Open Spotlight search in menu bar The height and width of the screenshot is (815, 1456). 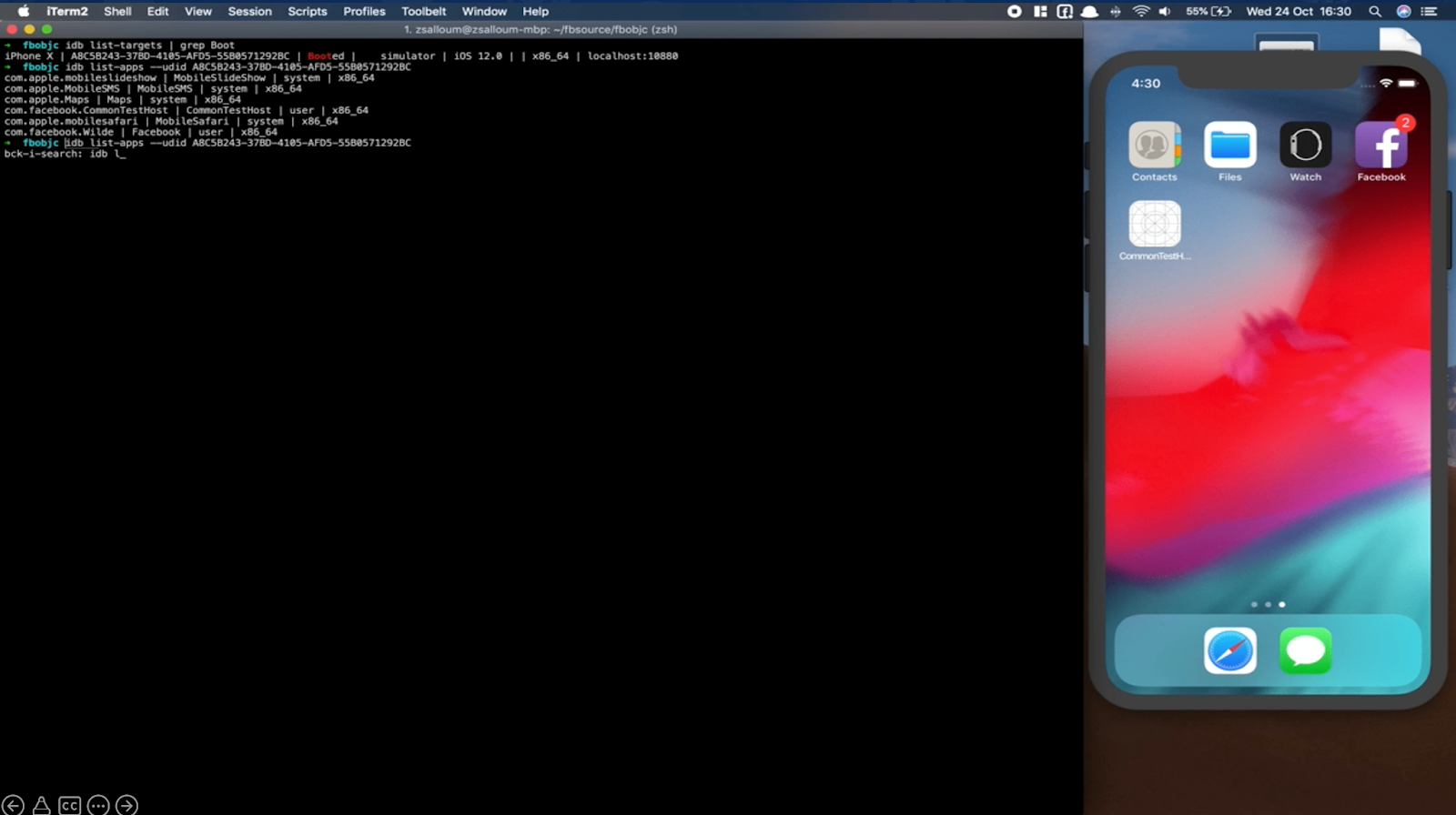pos(1375,12)
